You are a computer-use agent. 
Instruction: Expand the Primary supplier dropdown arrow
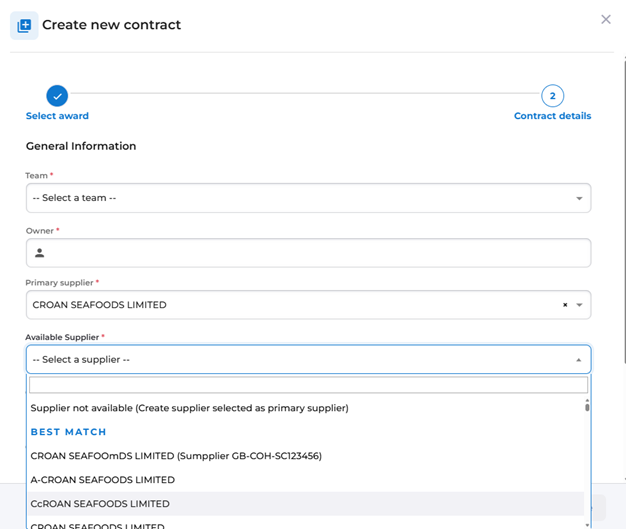[579, 305]
